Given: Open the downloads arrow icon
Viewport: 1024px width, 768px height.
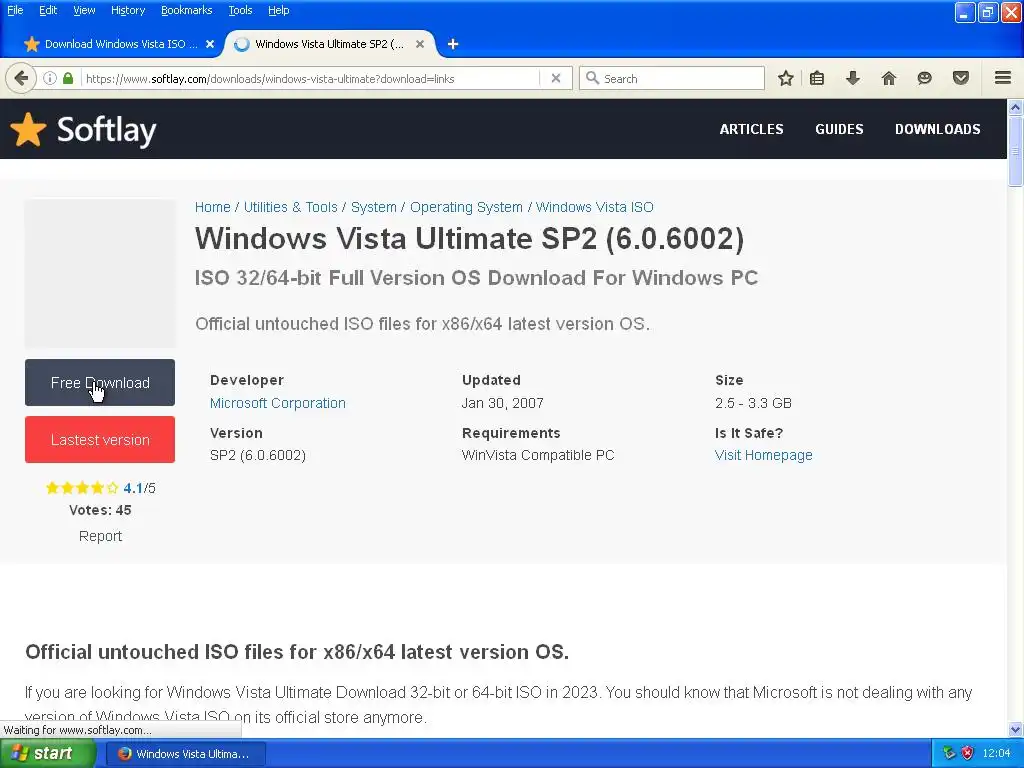Looking at the screenshot, I should (852, 78).
